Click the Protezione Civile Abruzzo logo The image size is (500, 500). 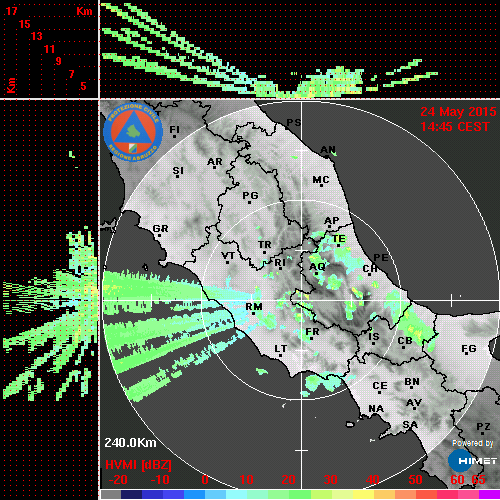coord(133,132)
